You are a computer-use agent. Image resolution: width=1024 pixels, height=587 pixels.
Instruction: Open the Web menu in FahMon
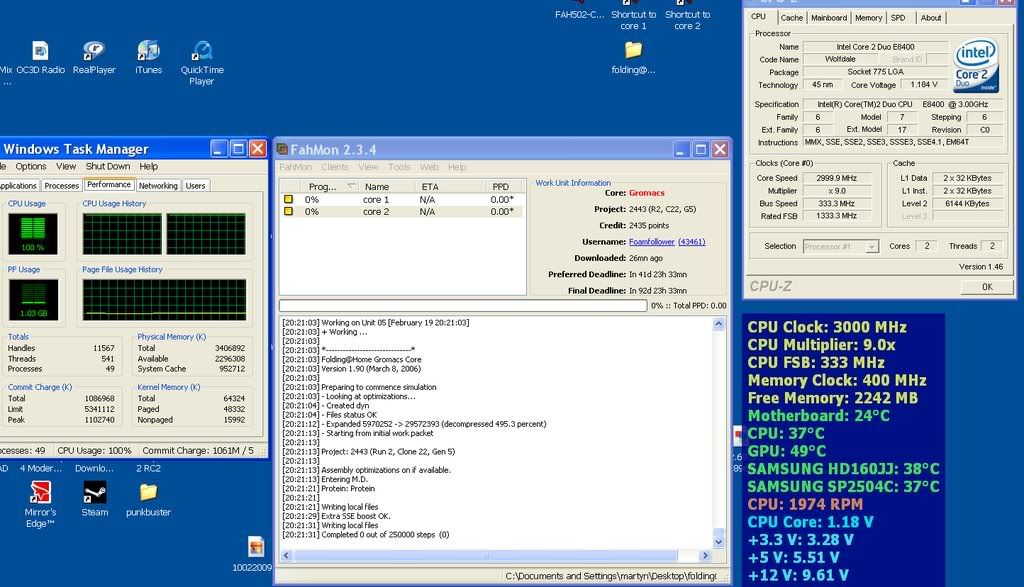click(x=429, y=167)
